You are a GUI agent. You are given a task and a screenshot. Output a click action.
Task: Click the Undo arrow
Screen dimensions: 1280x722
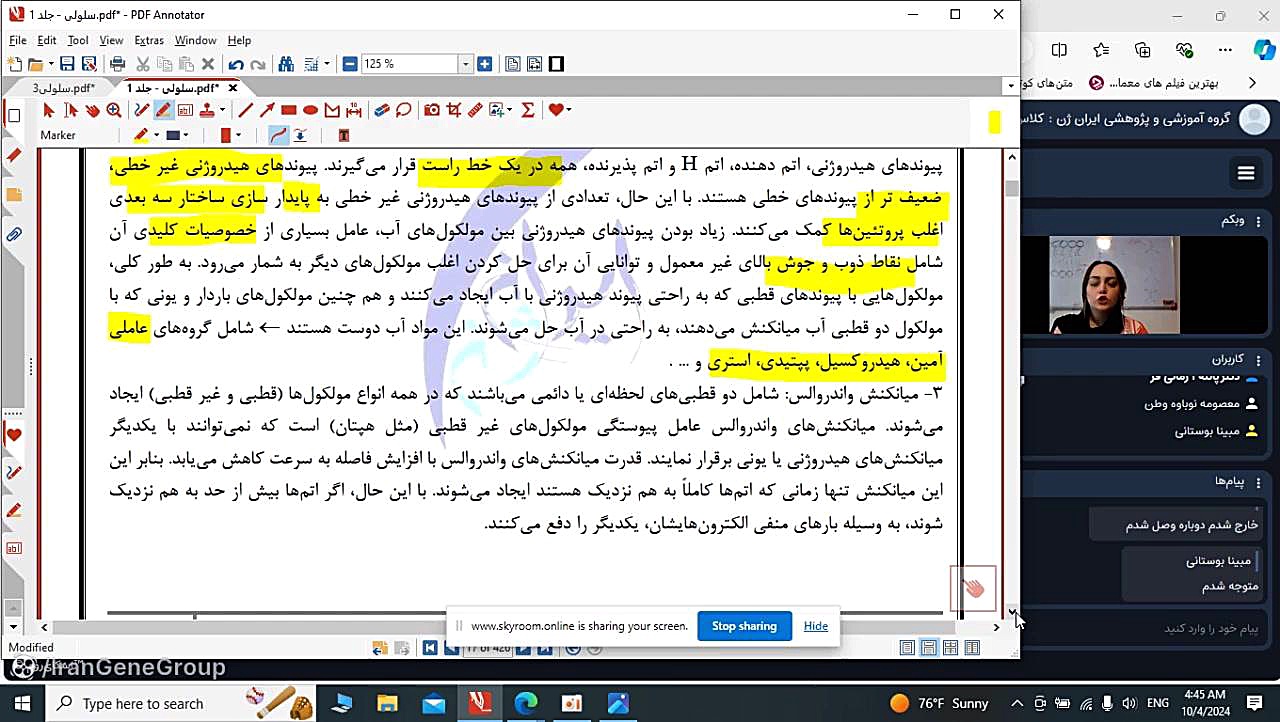[236, 64]
